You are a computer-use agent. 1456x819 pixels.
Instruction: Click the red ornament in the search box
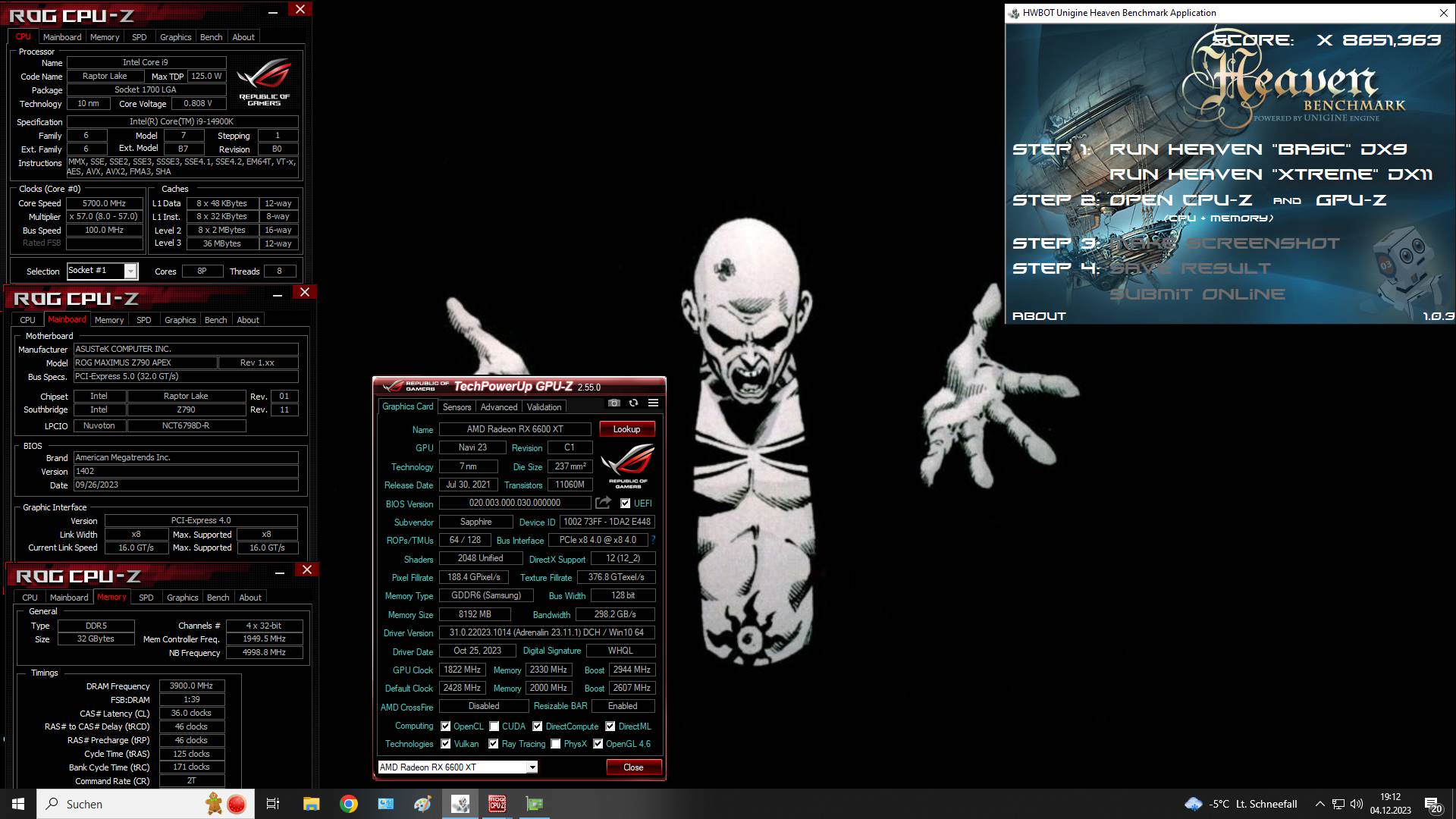(237, 804)
